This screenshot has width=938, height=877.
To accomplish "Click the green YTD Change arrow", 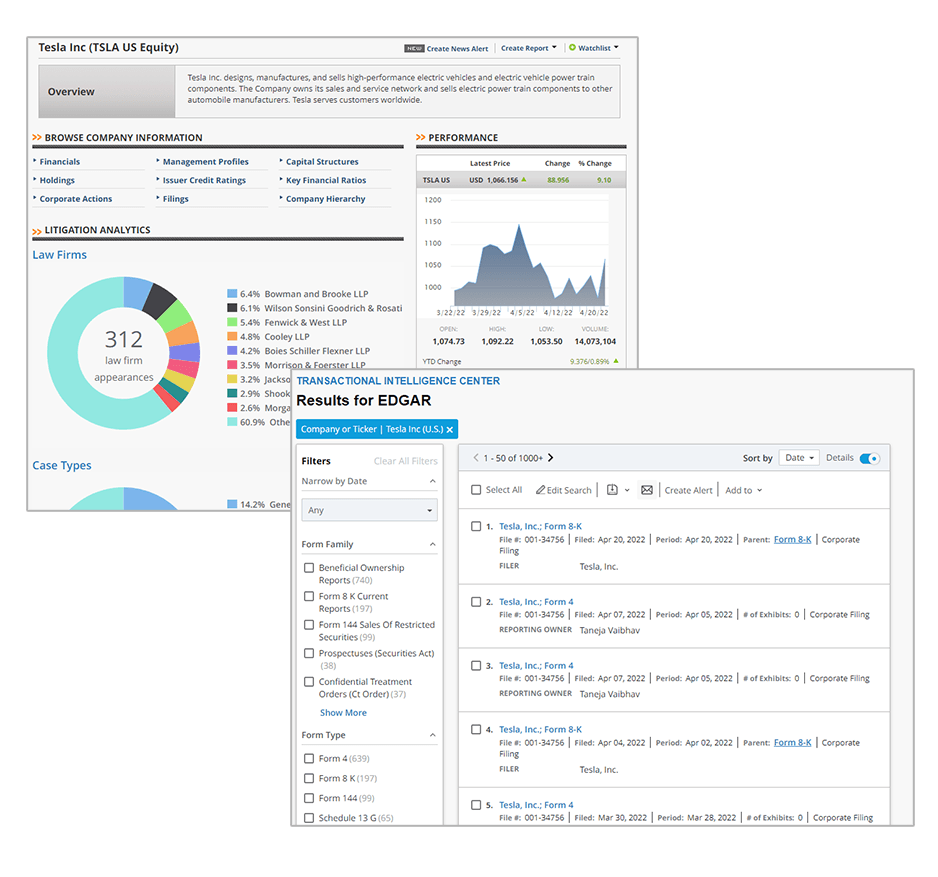I will pos(616,361).
